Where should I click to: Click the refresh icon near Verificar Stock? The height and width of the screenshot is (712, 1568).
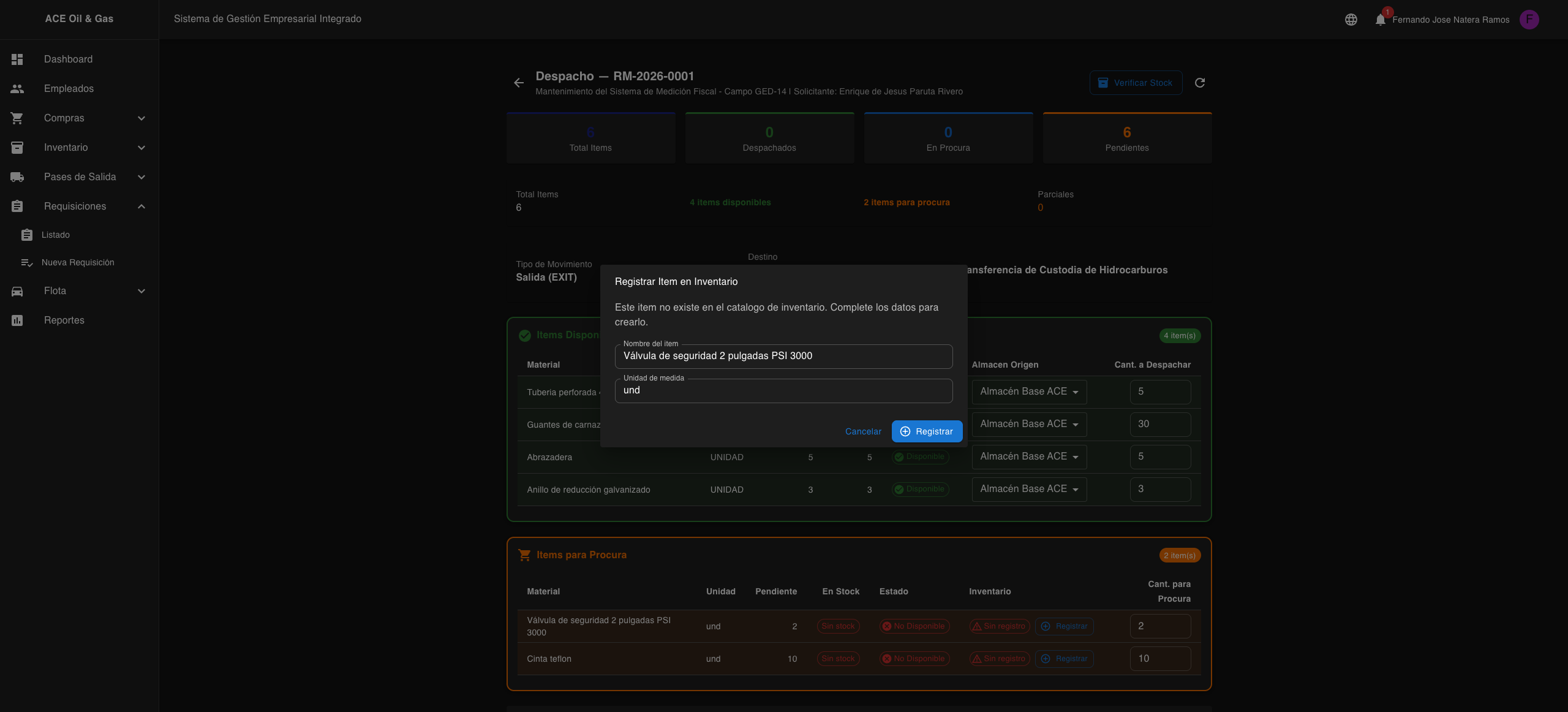[x=1200, y=83]
